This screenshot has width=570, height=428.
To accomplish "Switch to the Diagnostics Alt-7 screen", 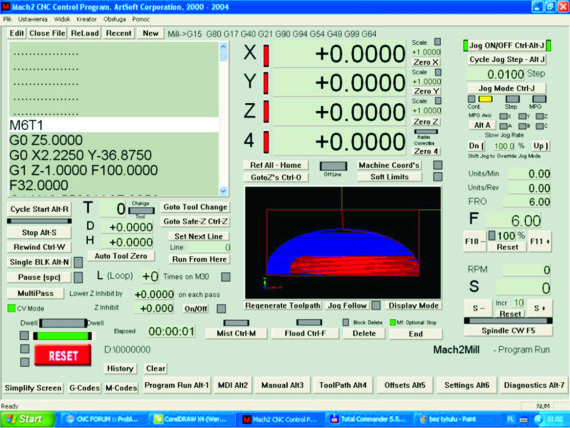I will [534, 385].
